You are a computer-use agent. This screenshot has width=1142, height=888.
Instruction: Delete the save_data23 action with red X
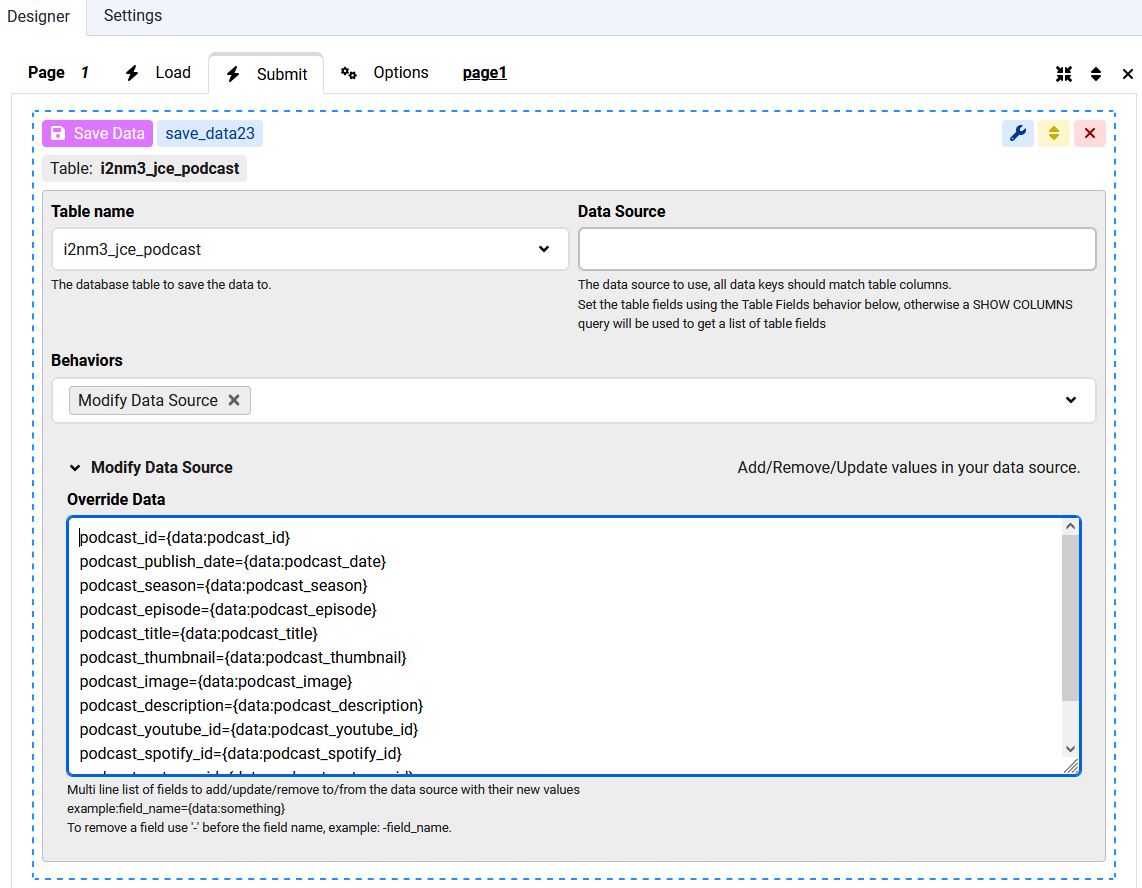pos(1089,134)
